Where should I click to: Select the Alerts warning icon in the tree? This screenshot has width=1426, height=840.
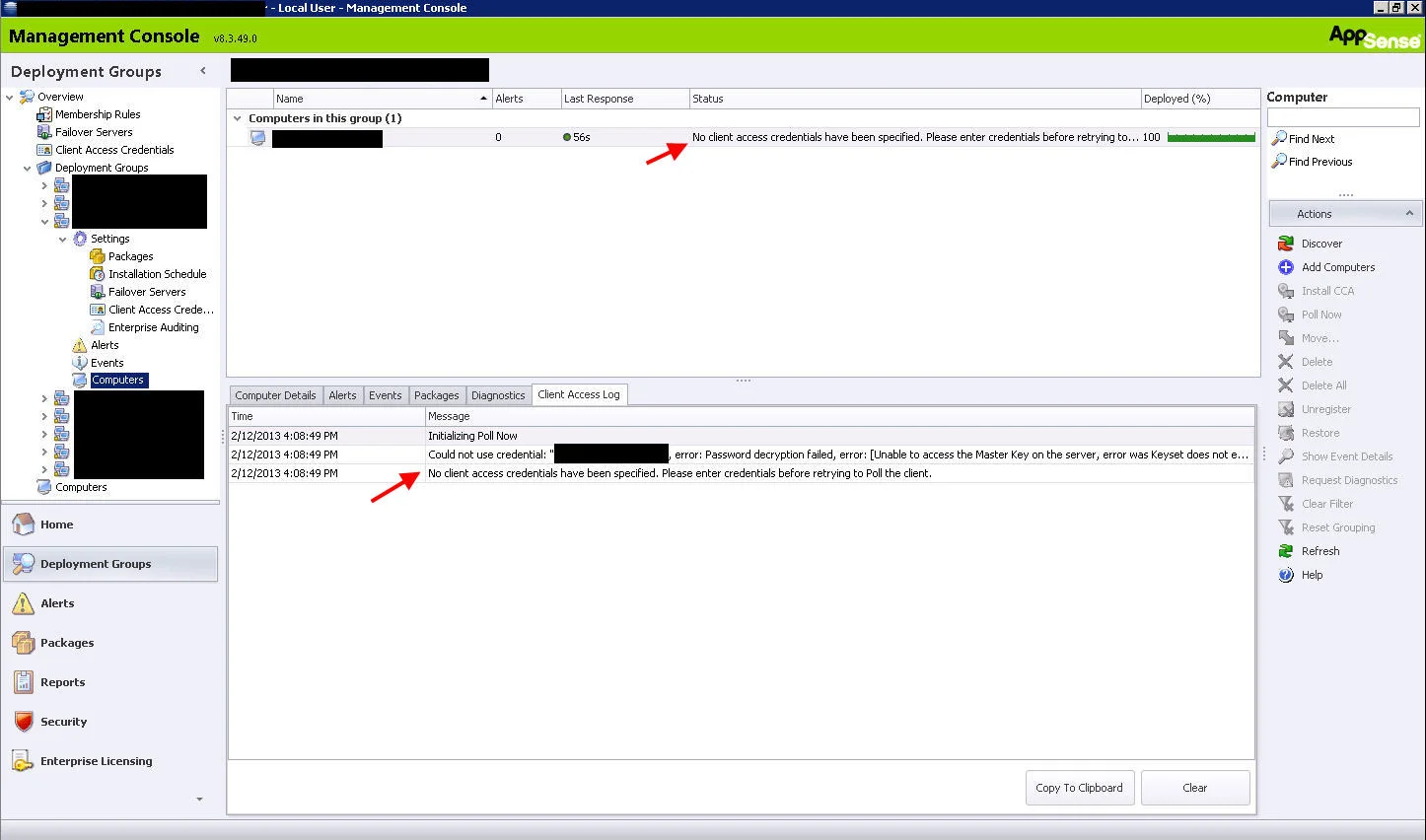point(80,345)
